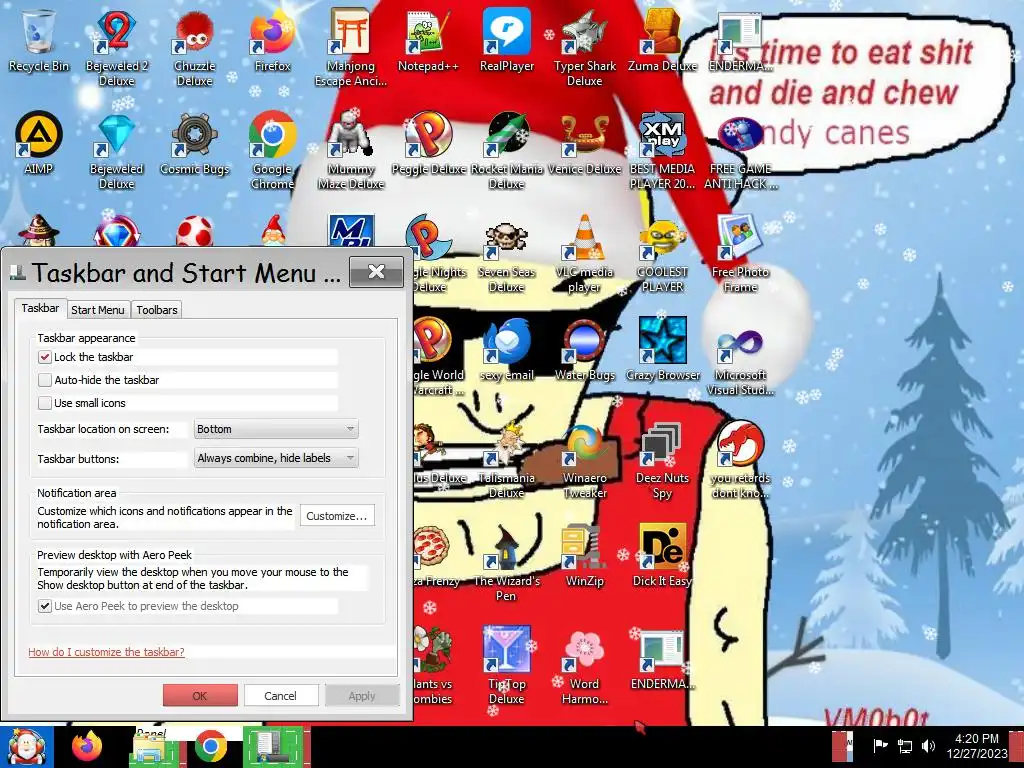Open Notepad++ desktop shortcut

click(428, 40)
